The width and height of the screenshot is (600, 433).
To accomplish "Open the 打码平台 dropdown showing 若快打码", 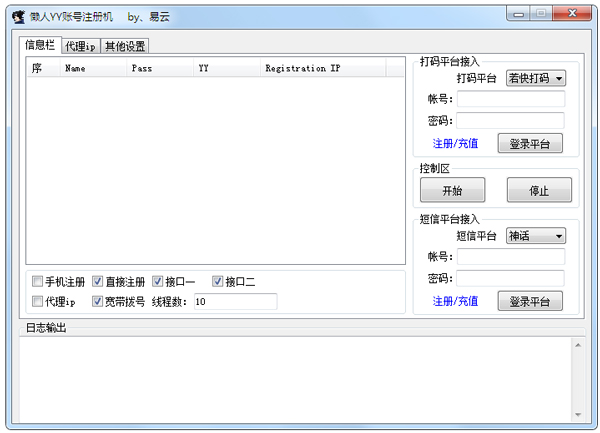I will pos(536,78).
